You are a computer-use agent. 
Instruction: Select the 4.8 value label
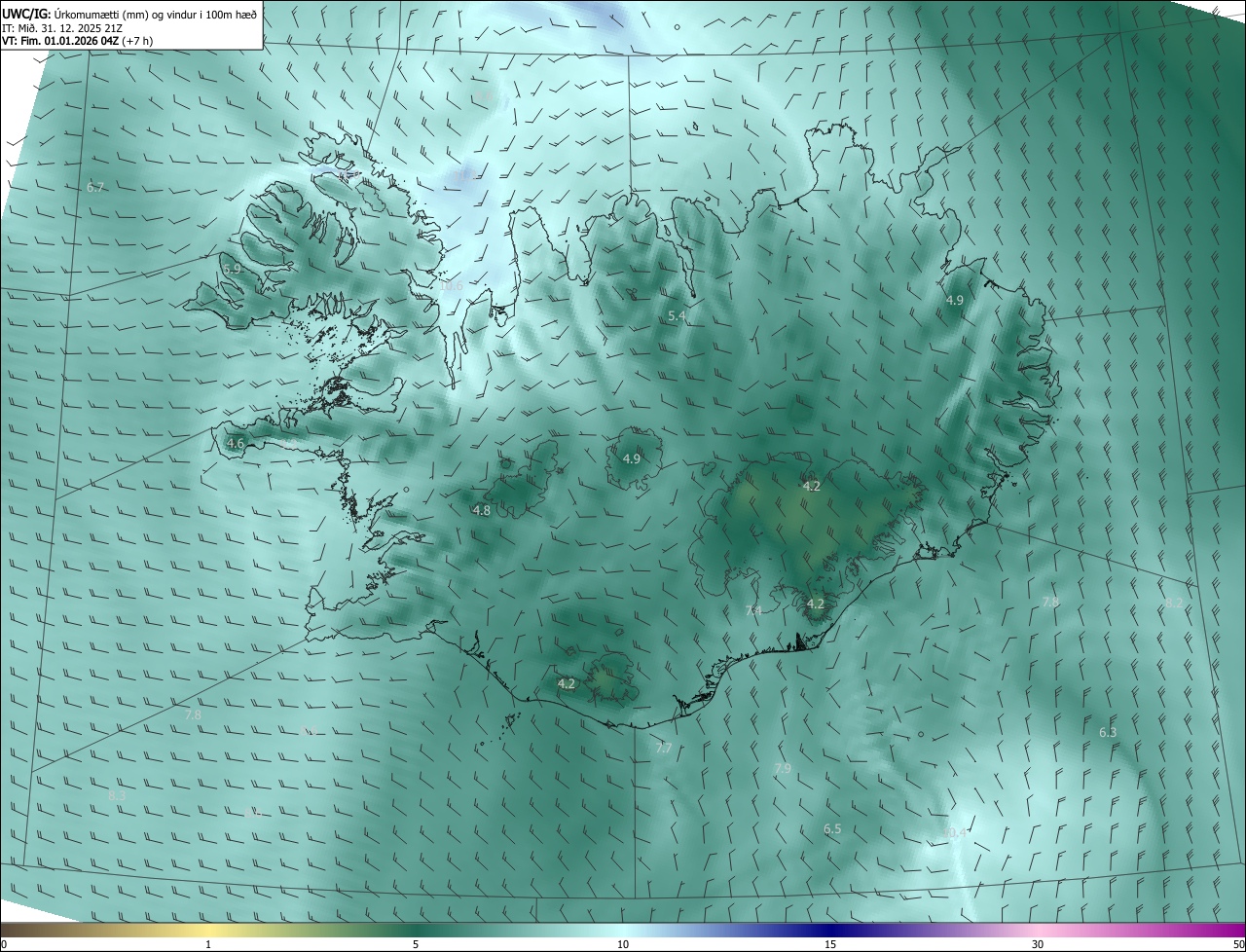point(482,510)
